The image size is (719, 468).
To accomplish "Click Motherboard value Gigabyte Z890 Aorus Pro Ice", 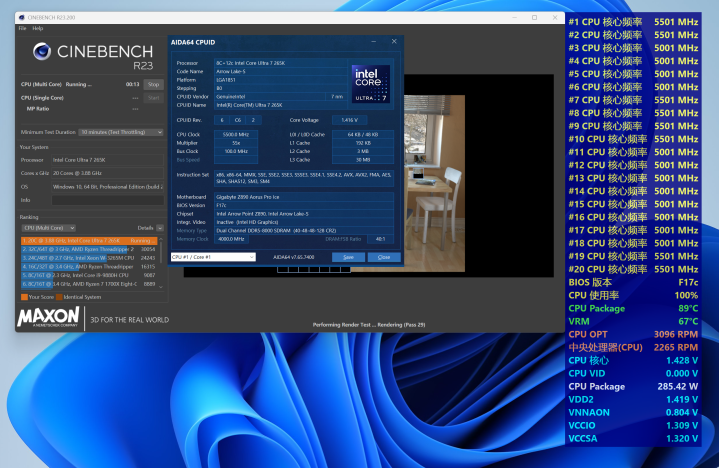I will (304, 197).
